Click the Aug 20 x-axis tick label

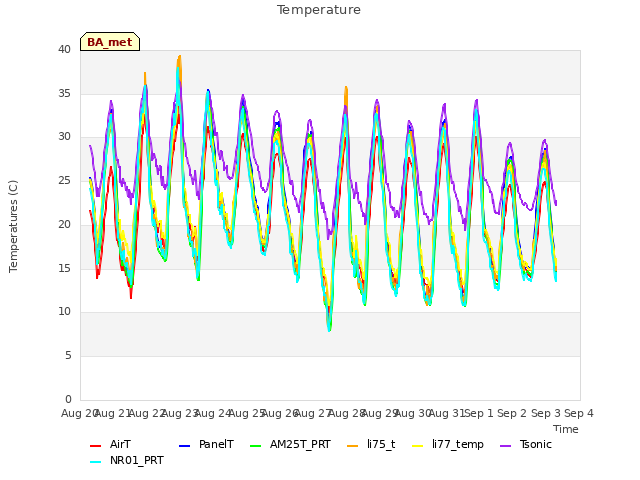point(79,413)
